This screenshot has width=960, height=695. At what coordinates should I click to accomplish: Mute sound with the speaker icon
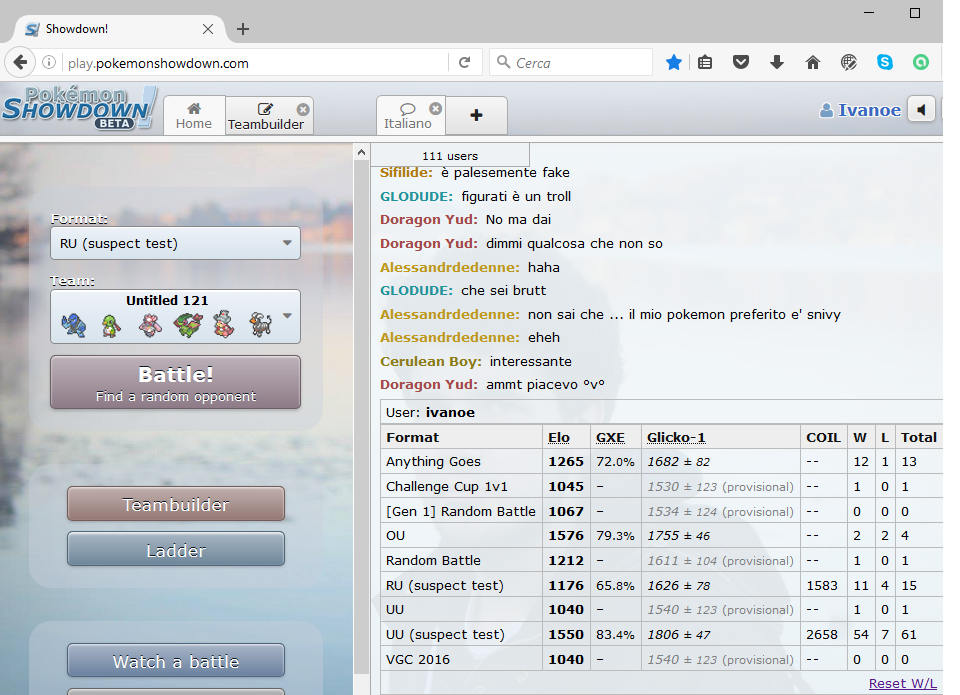point(921,110)
